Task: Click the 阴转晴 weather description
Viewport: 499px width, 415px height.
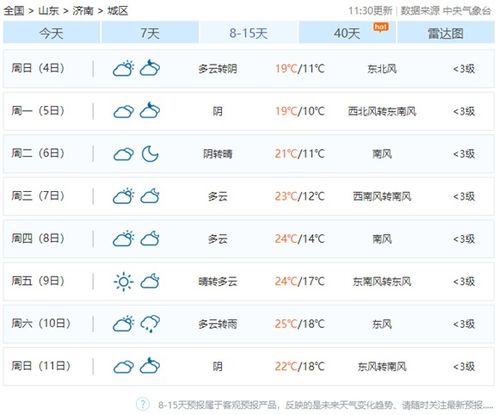Action: [x=218, y=154]
